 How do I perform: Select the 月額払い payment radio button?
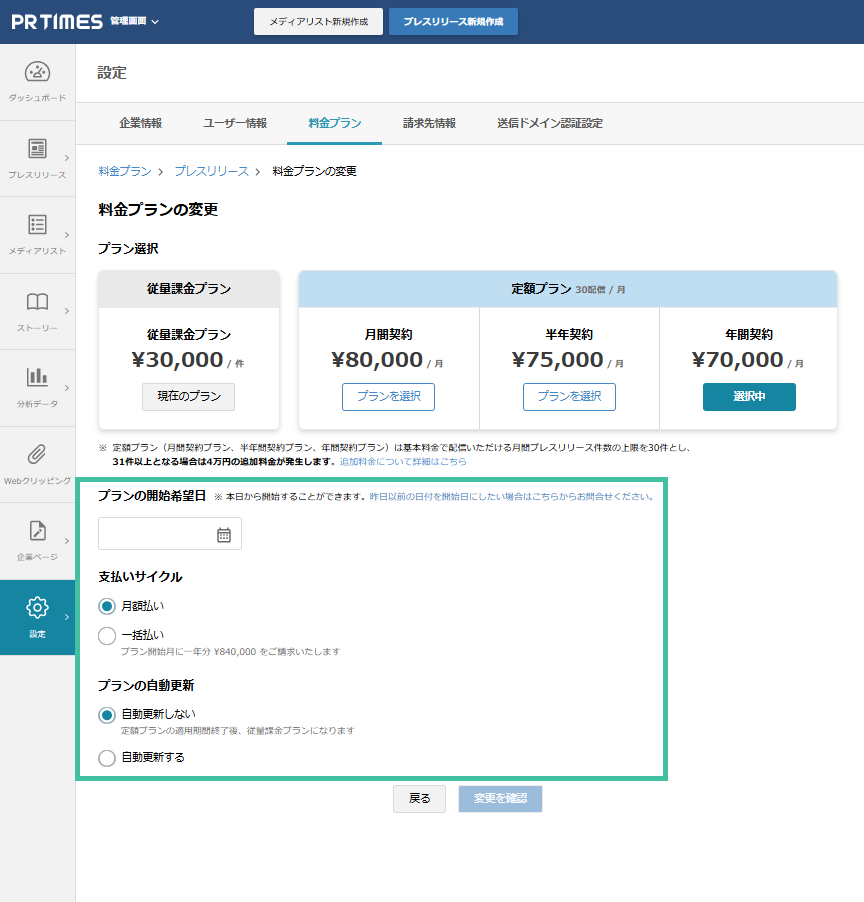pos(107,606)
